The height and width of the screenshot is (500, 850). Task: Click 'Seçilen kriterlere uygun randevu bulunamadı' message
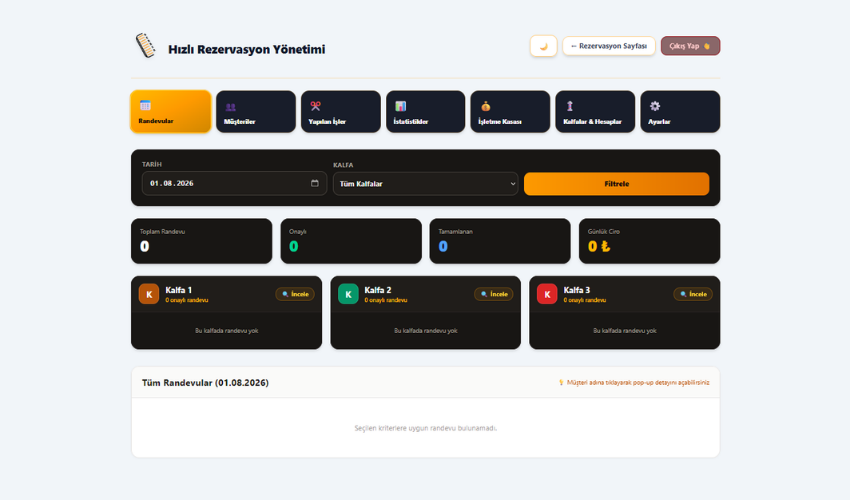point(426,428)
